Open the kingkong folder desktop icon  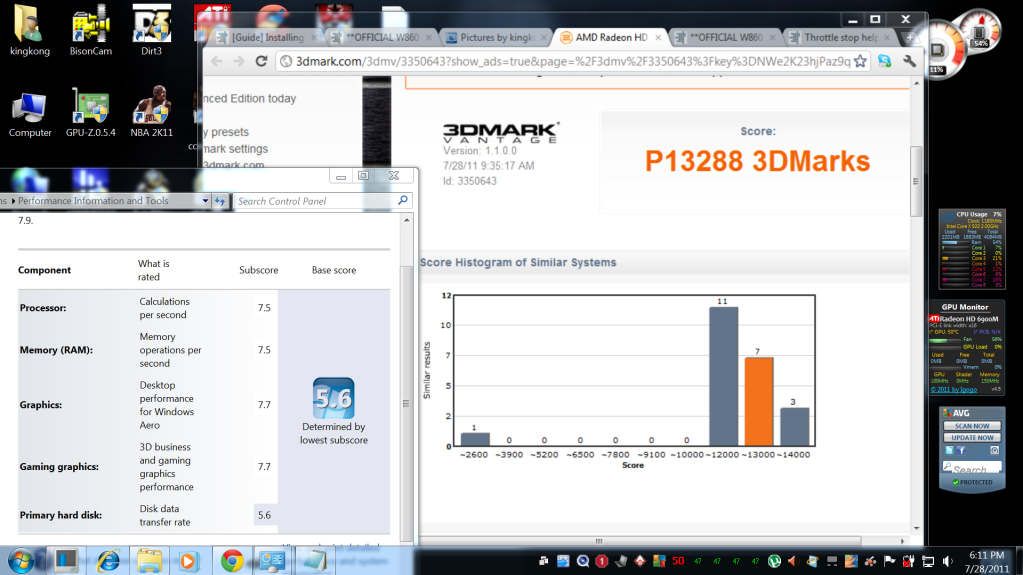(29, 31)
